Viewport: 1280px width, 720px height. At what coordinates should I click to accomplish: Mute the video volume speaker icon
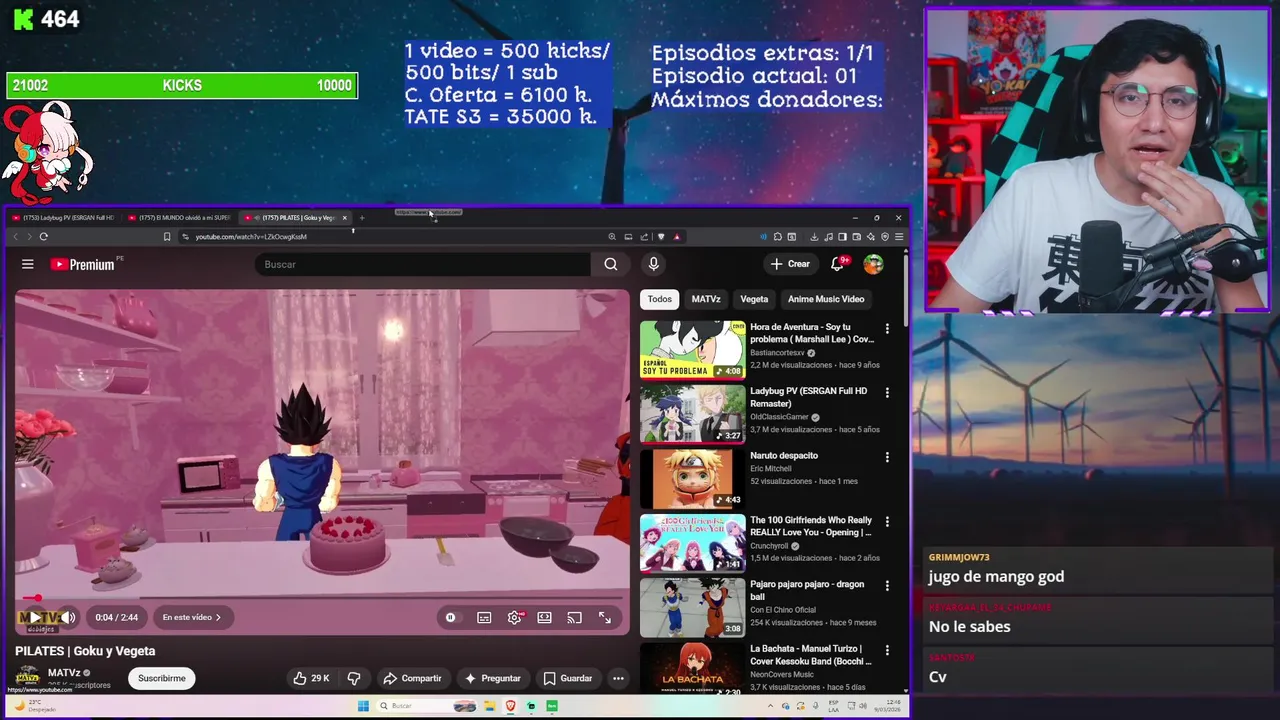(x=68, y=617)
